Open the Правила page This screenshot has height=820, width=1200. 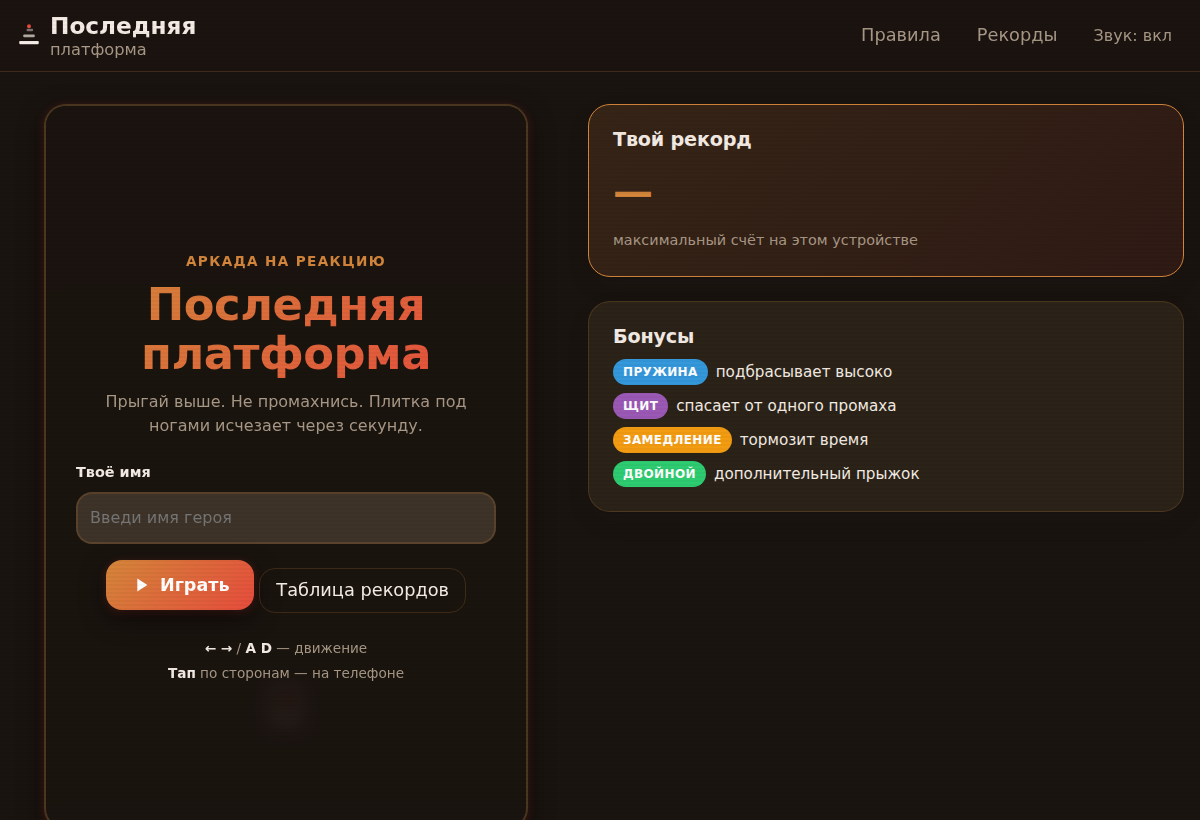(x=900, y=35)
